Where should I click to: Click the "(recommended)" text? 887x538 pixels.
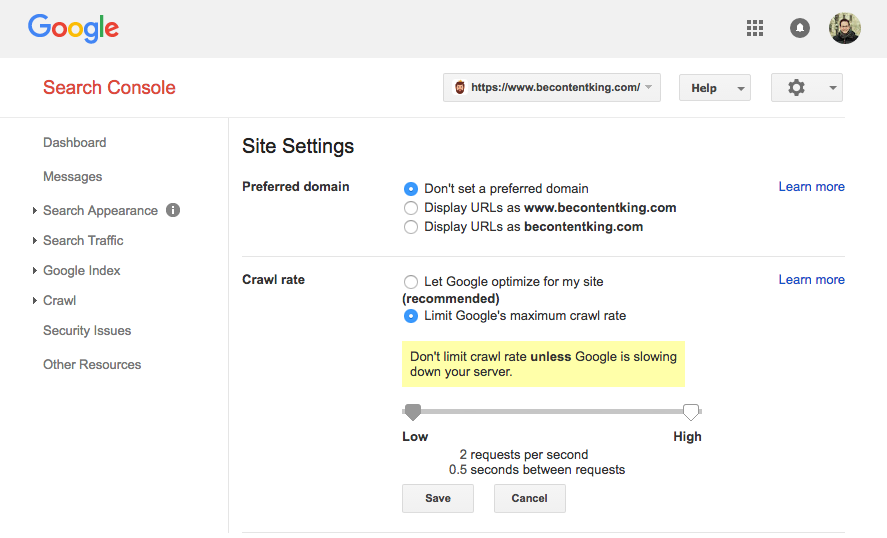(451, 299)
